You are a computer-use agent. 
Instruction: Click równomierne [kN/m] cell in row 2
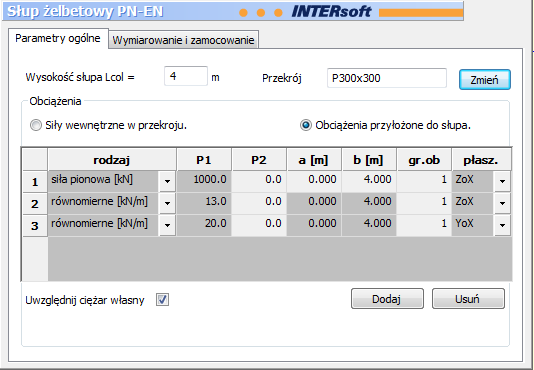coord(103,203)
